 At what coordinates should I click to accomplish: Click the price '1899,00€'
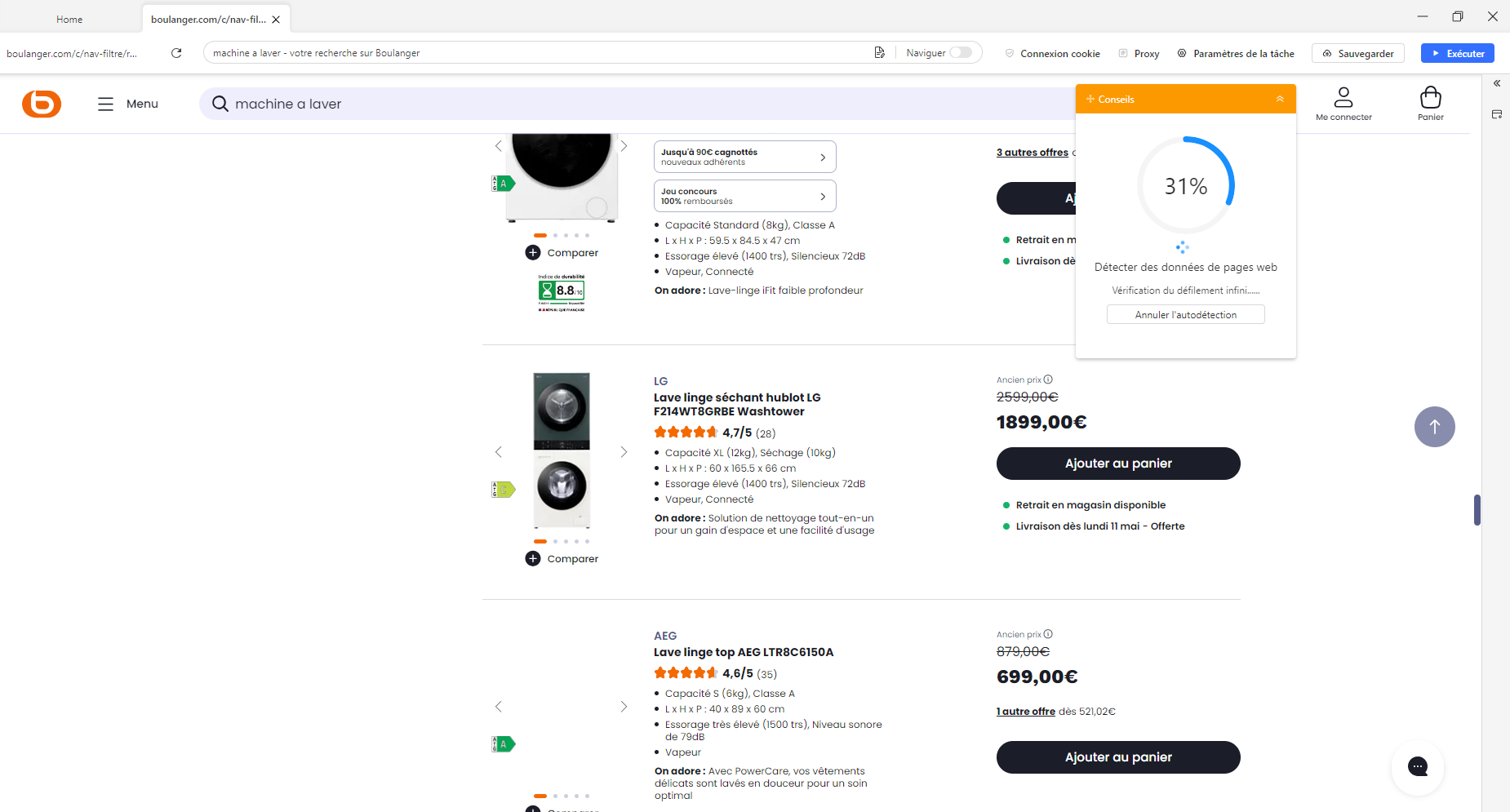[x=1041, y=422]
